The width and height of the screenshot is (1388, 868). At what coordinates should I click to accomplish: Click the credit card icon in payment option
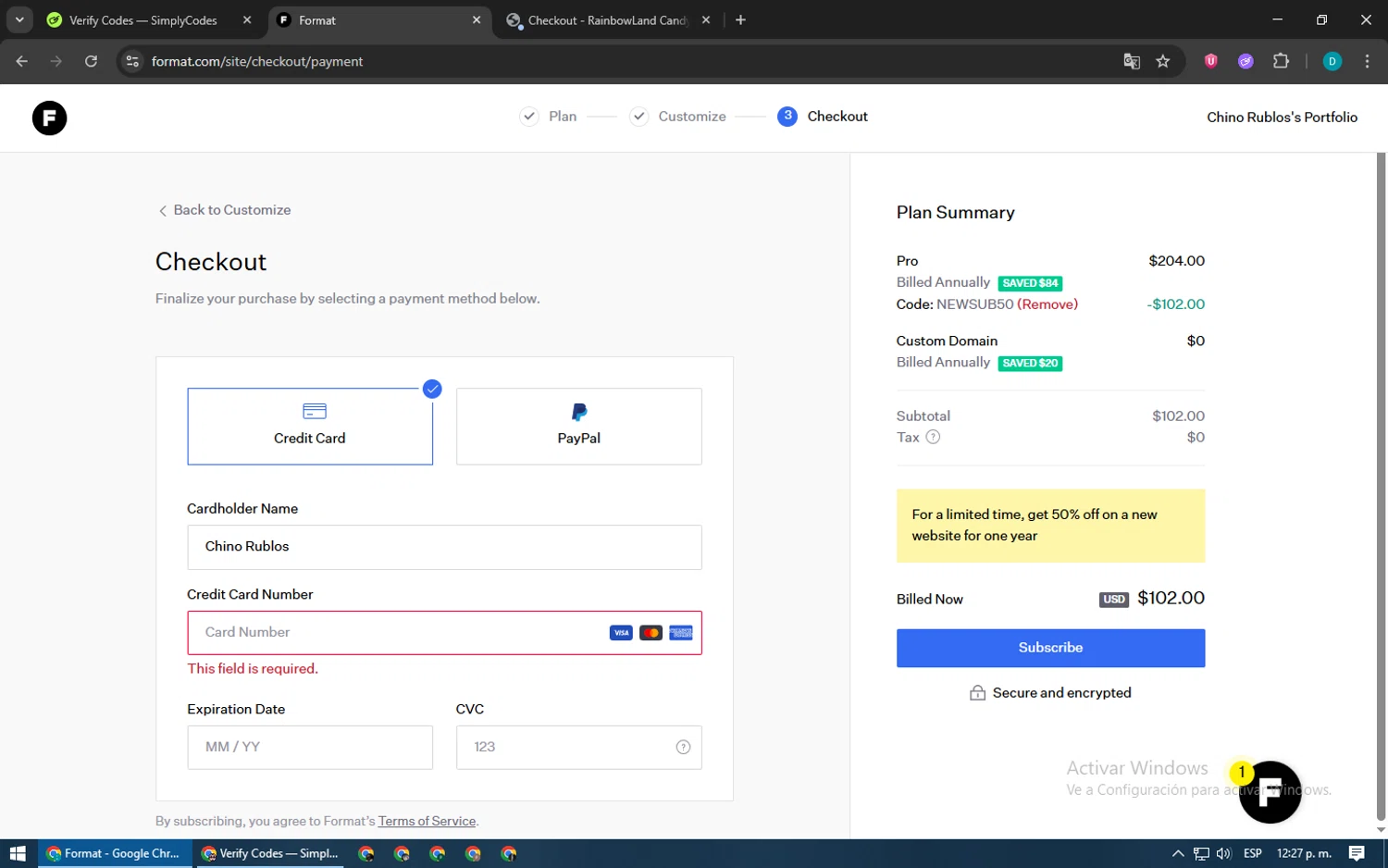pyautogui.click(x=315, y=411)
